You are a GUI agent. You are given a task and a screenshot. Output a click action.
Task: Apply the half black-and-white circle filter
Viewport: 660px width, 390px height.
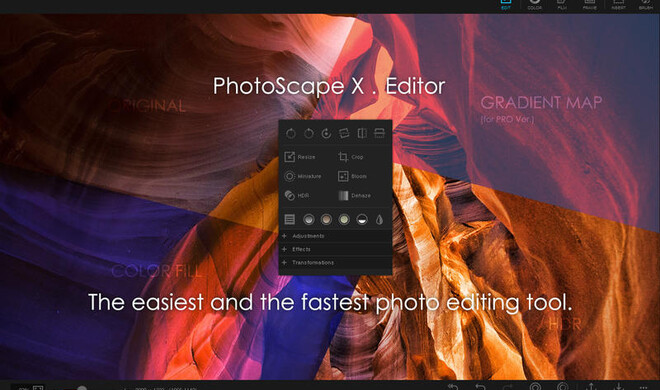362,219
